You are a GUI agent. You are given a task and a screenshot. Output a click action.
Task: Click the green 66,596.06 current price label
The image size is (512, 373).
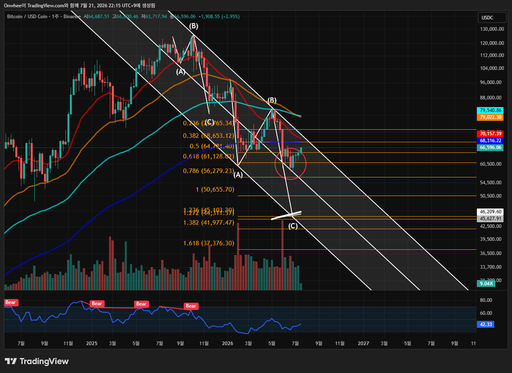(x=490, y=147)
